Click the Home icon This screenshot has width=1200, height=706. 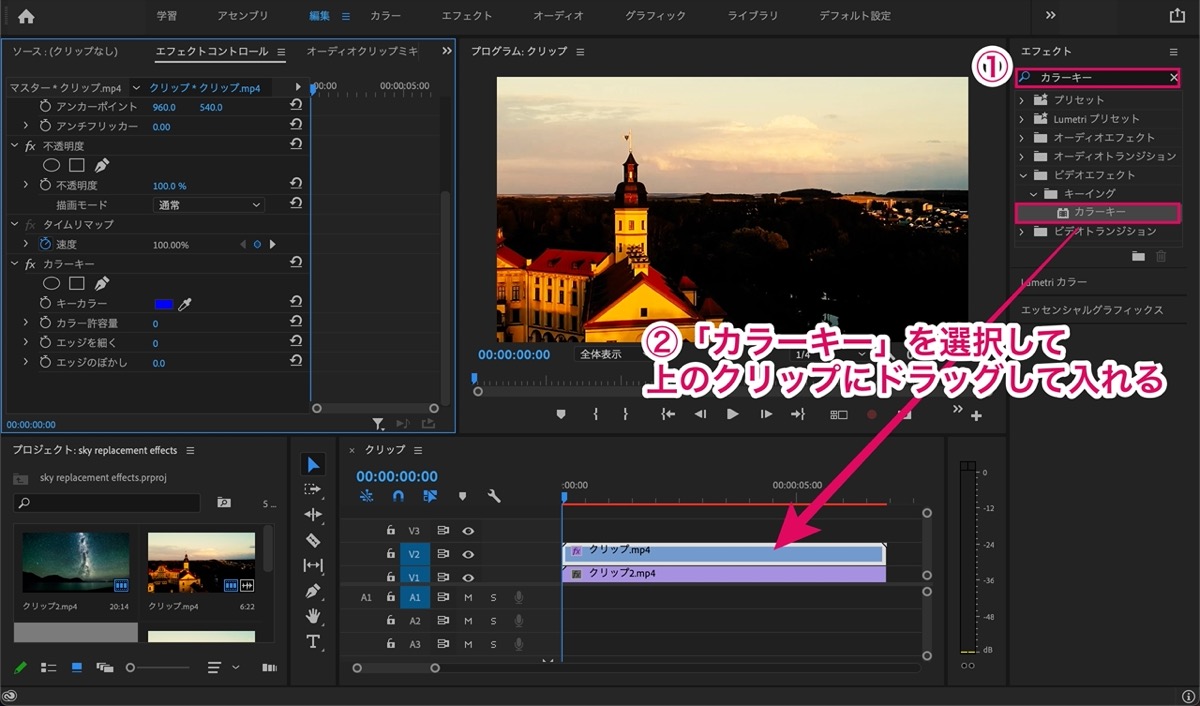point(26,16)
